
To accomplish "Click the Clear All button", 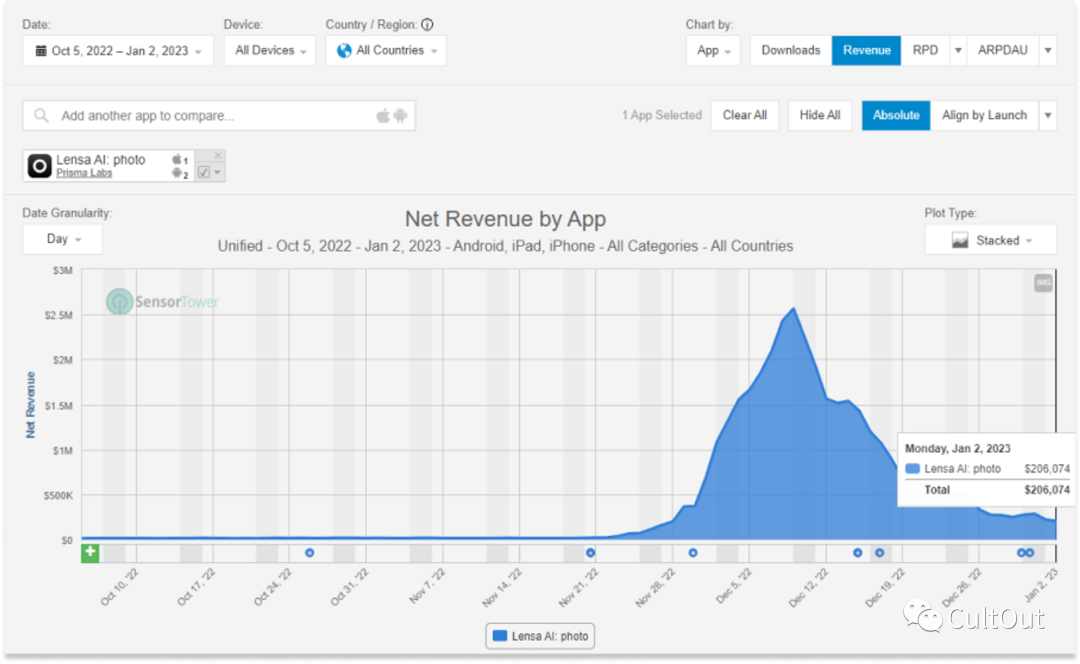I will point(745,115).
